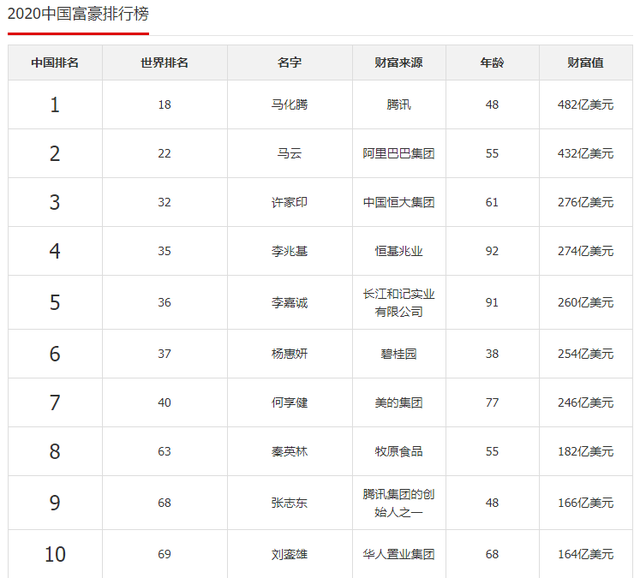Select the 名字 column header
Image resolution: width=640 pixels, height=578 pixels.
(289, 62)
